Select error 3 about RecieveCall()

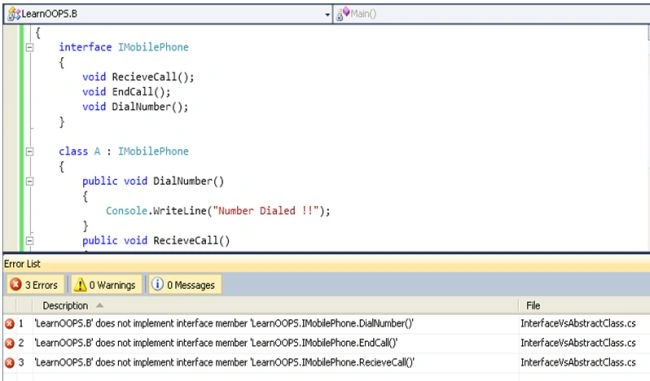[x=326, y=363]
